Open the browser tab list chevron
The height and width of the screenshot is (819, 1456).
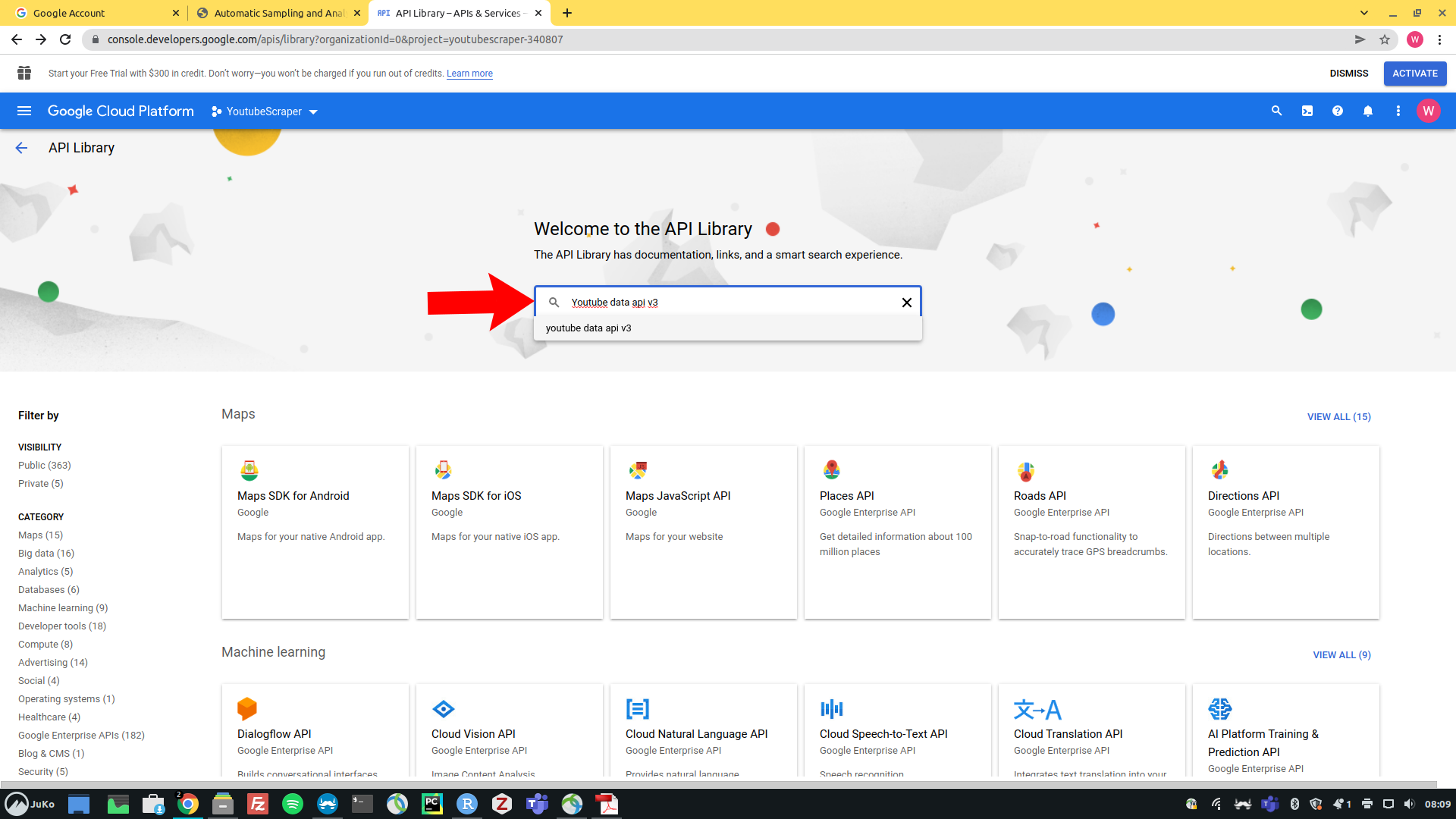click(1364, 13)
